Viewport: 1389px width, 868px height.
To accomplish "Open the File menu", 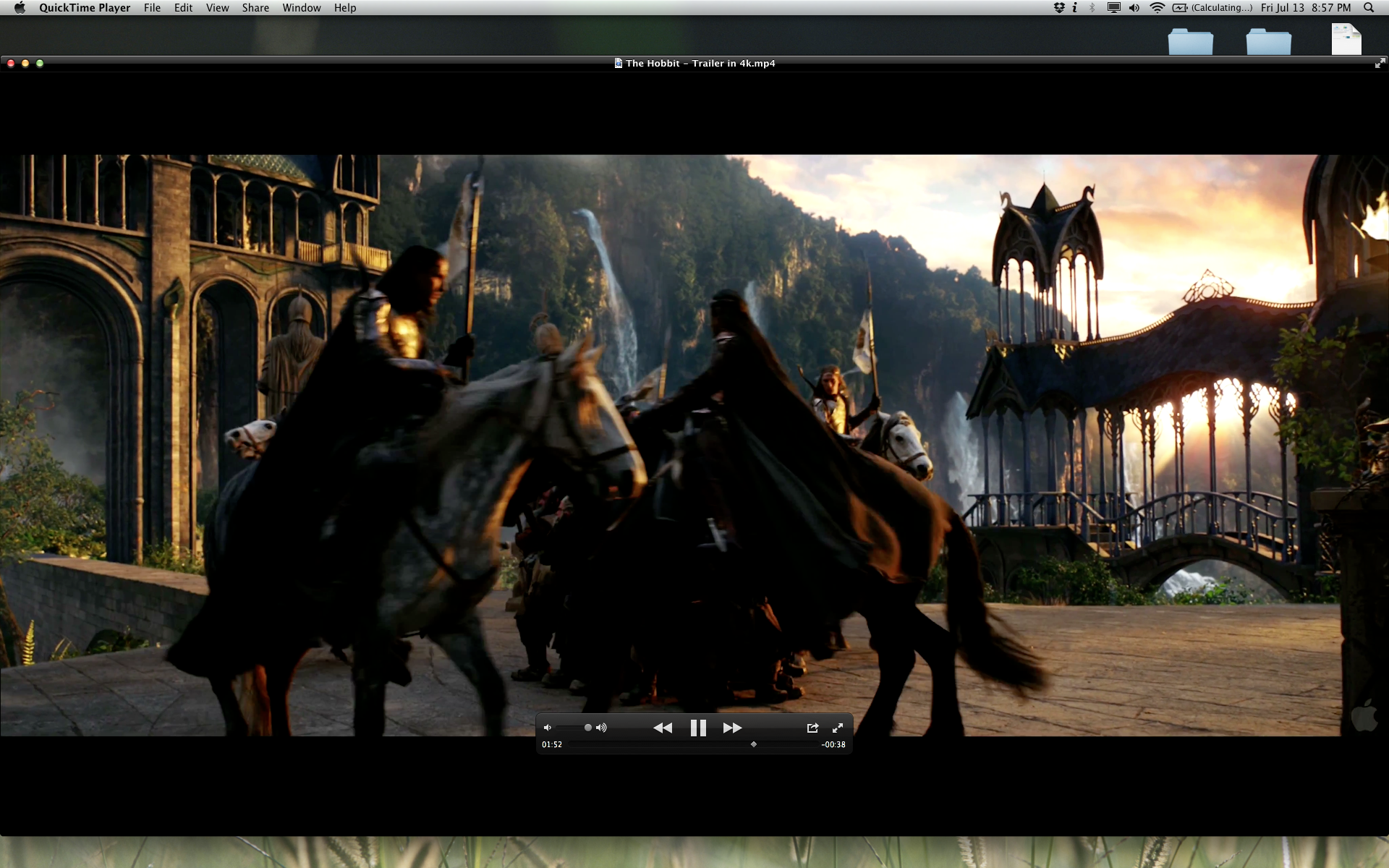I will (x=152, y=8).
